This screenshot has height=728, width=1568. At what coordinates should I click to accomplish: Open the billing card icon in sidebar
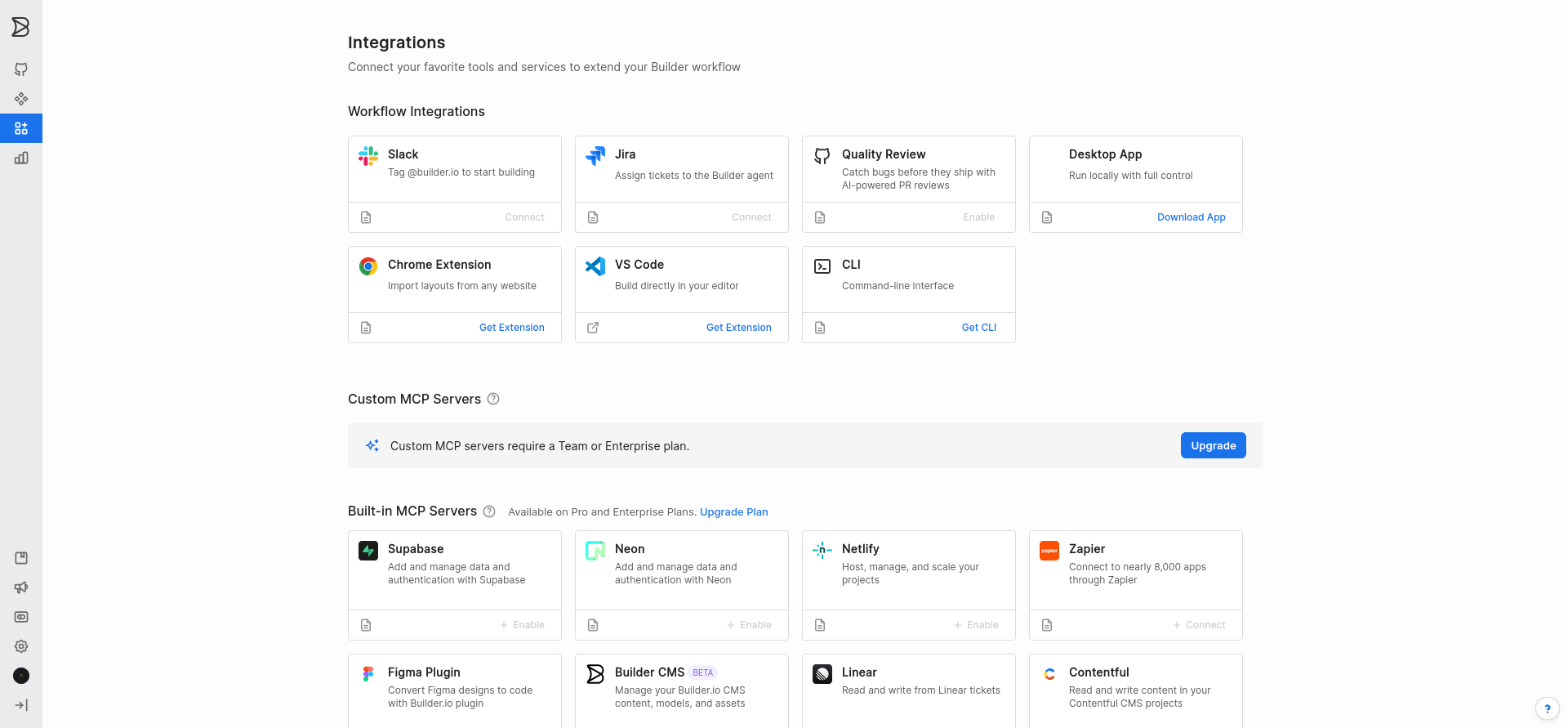click(x=21, y=617)
